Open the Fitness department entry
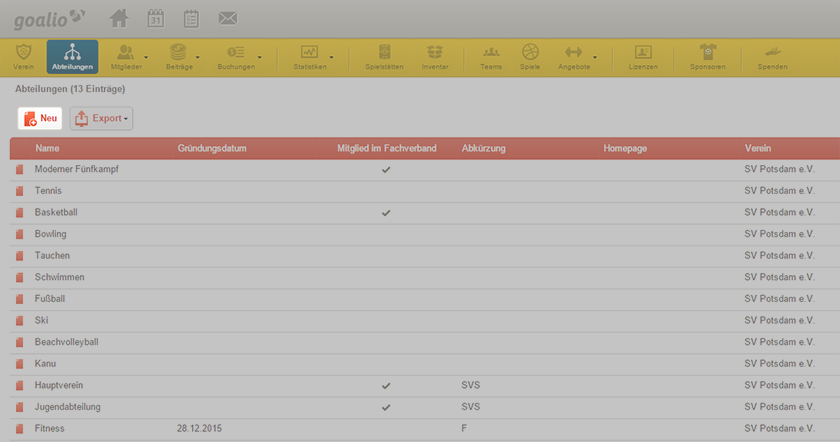 click(49, 429)
